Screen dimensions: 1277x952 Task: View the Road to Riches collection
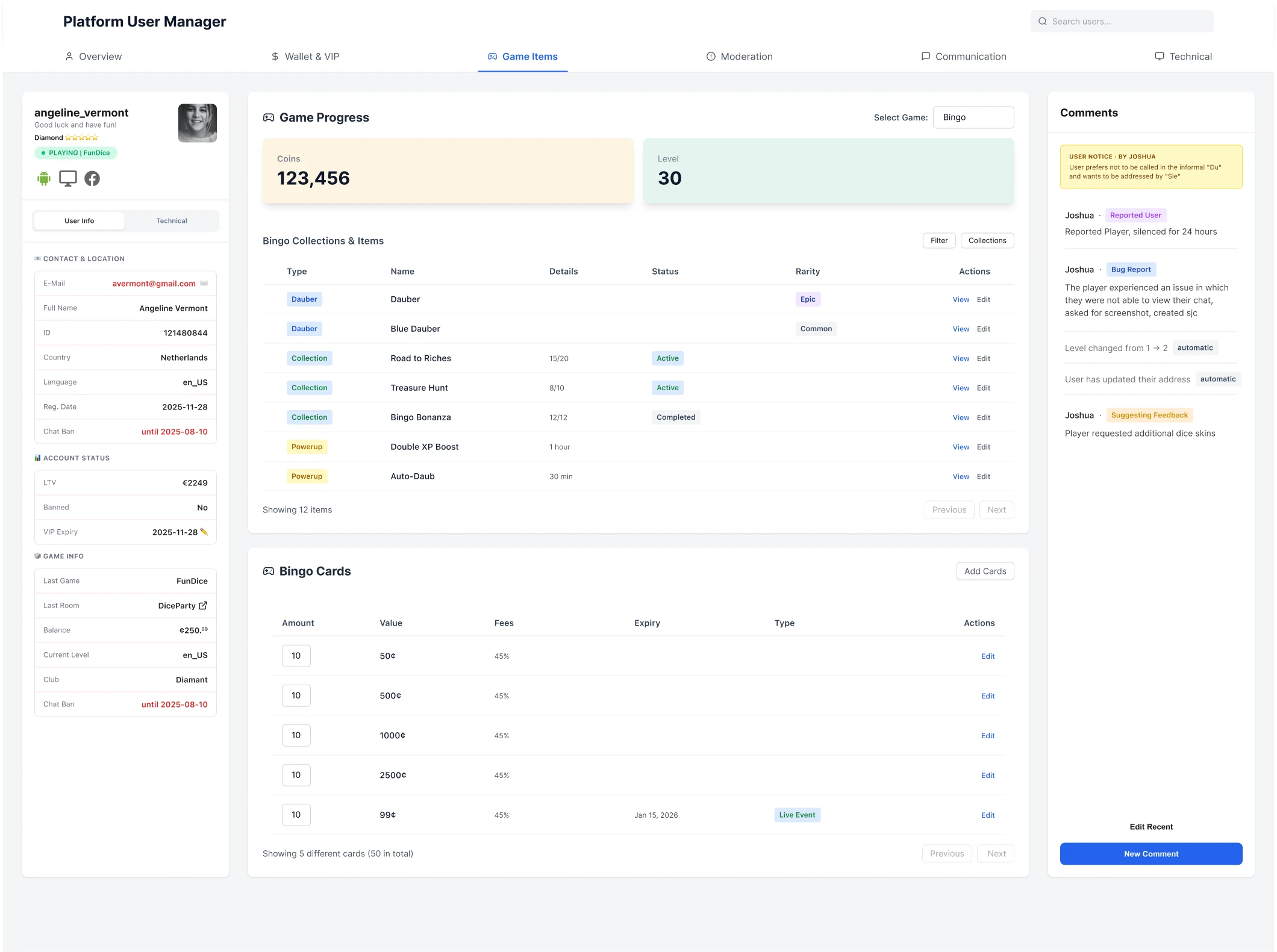click(961, 358)
